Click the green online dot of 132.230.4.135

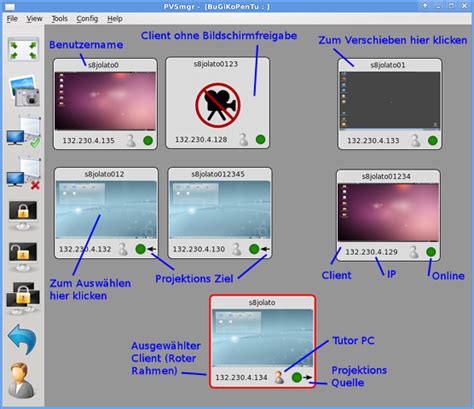click(148, 140)
